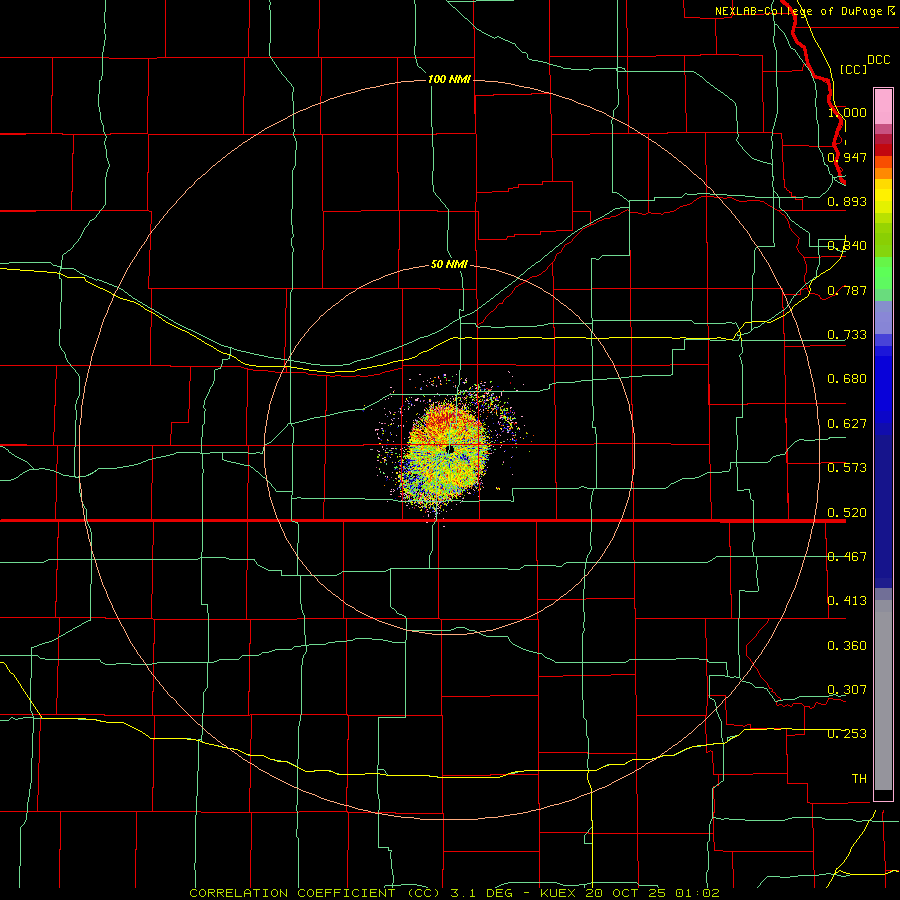Click the 50 NMI range ring label
Image resolution: width=900 pixels, height=900 pixels.
coord(449,264)
